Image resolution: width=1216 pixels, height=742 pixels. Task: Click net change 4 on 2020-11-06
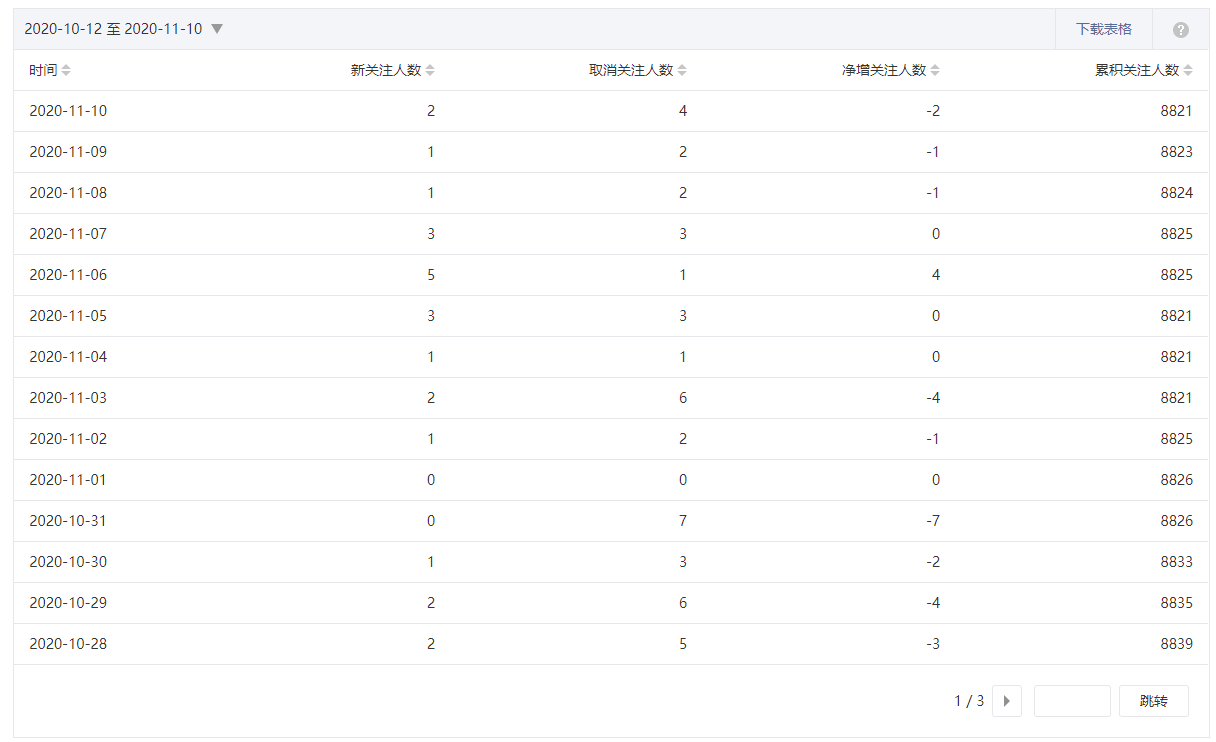(x=936, y=275)
